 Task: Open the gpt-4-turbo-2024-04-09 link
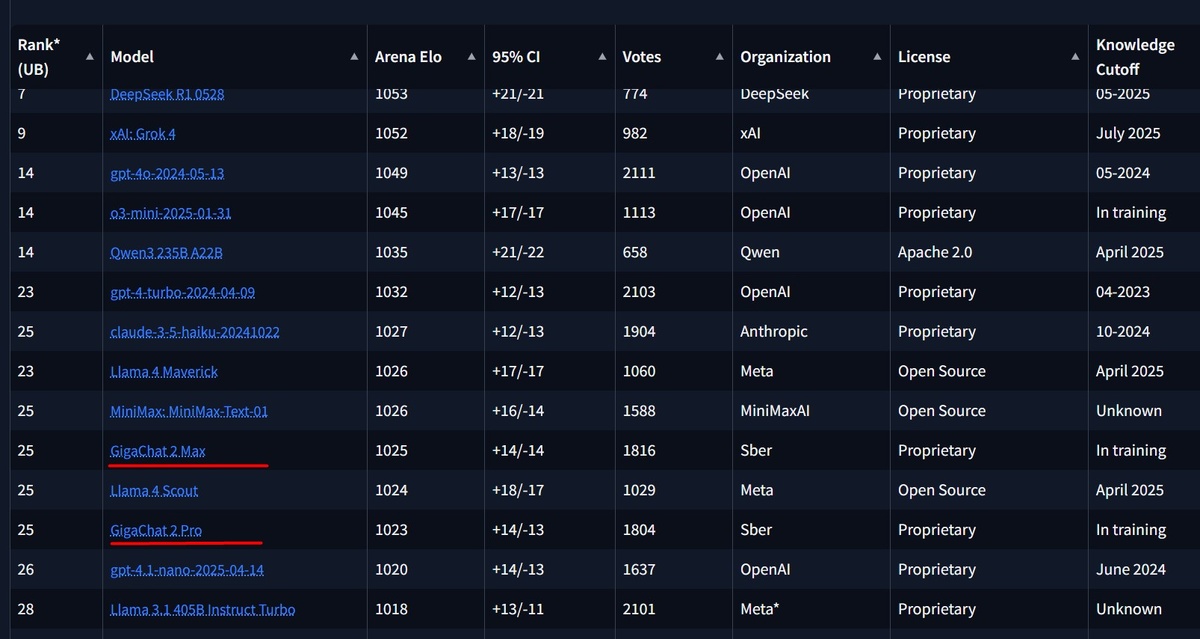point(182,292)
